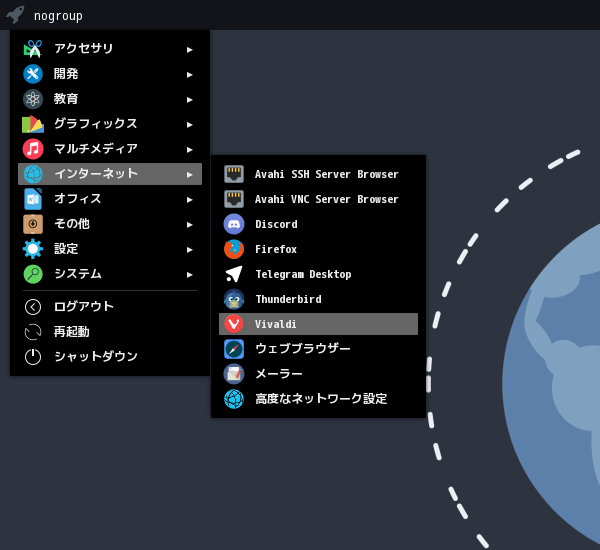Launch Discord from the submenu
This screenshot has height=550, width=600.
click(318, 224)
